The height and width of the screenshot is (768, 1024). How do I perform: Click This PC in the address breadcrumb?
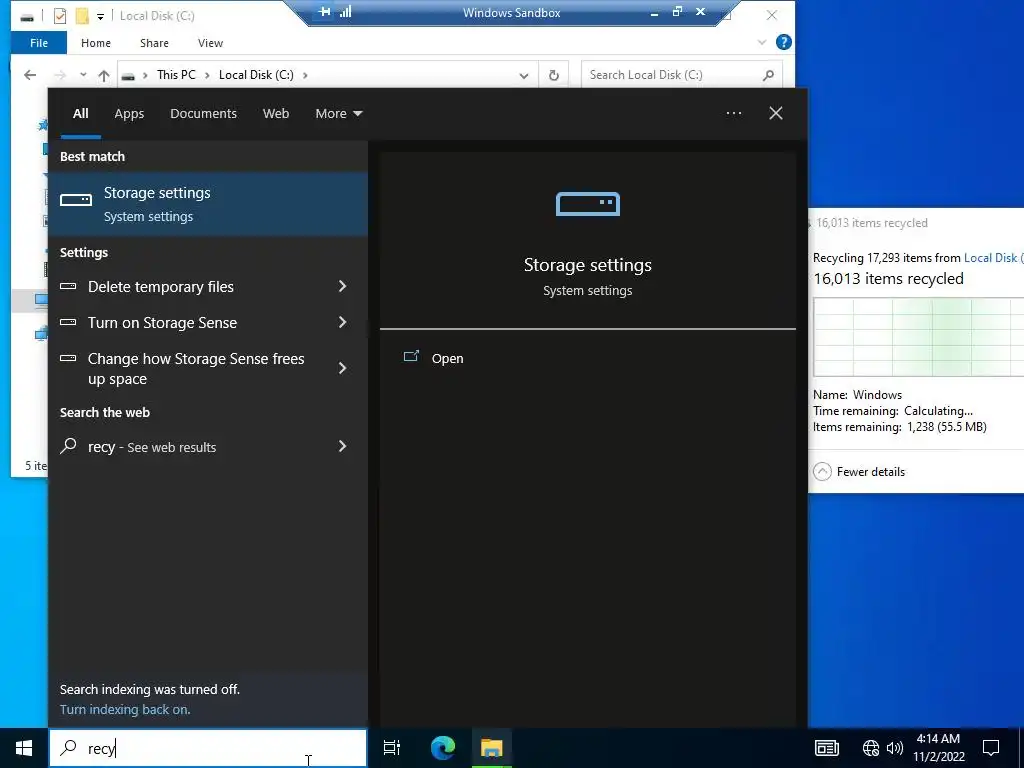[x=176, y=75]
